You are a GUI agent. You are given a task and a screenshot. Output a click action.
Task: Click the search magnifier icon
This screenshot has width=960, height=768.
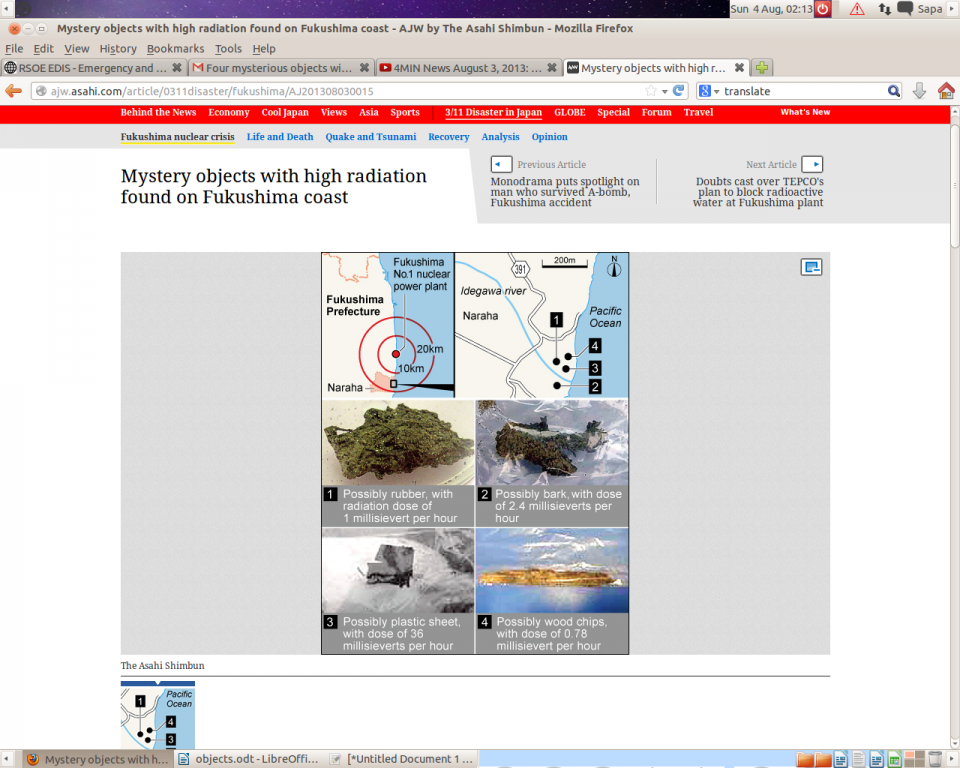pyautogui.click(x=894, y=91)
